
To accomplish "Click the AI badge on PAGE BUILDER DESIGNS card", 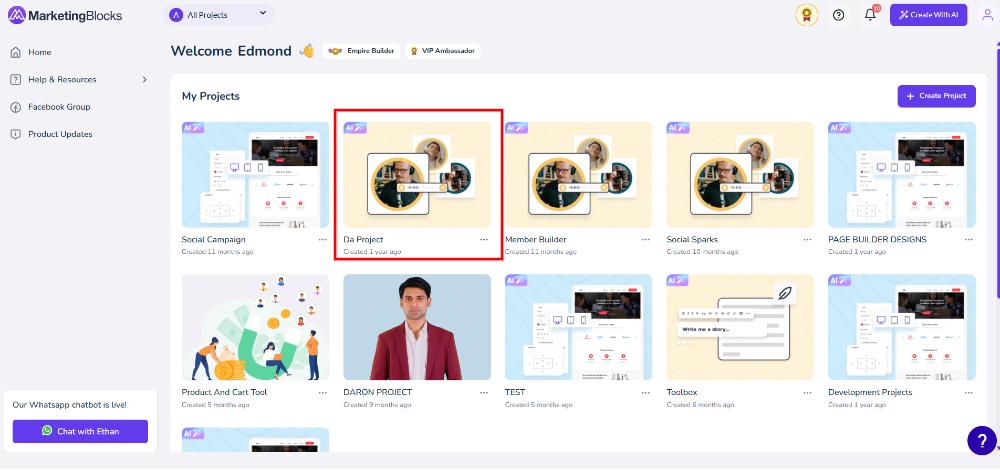I will coord(840,128).
